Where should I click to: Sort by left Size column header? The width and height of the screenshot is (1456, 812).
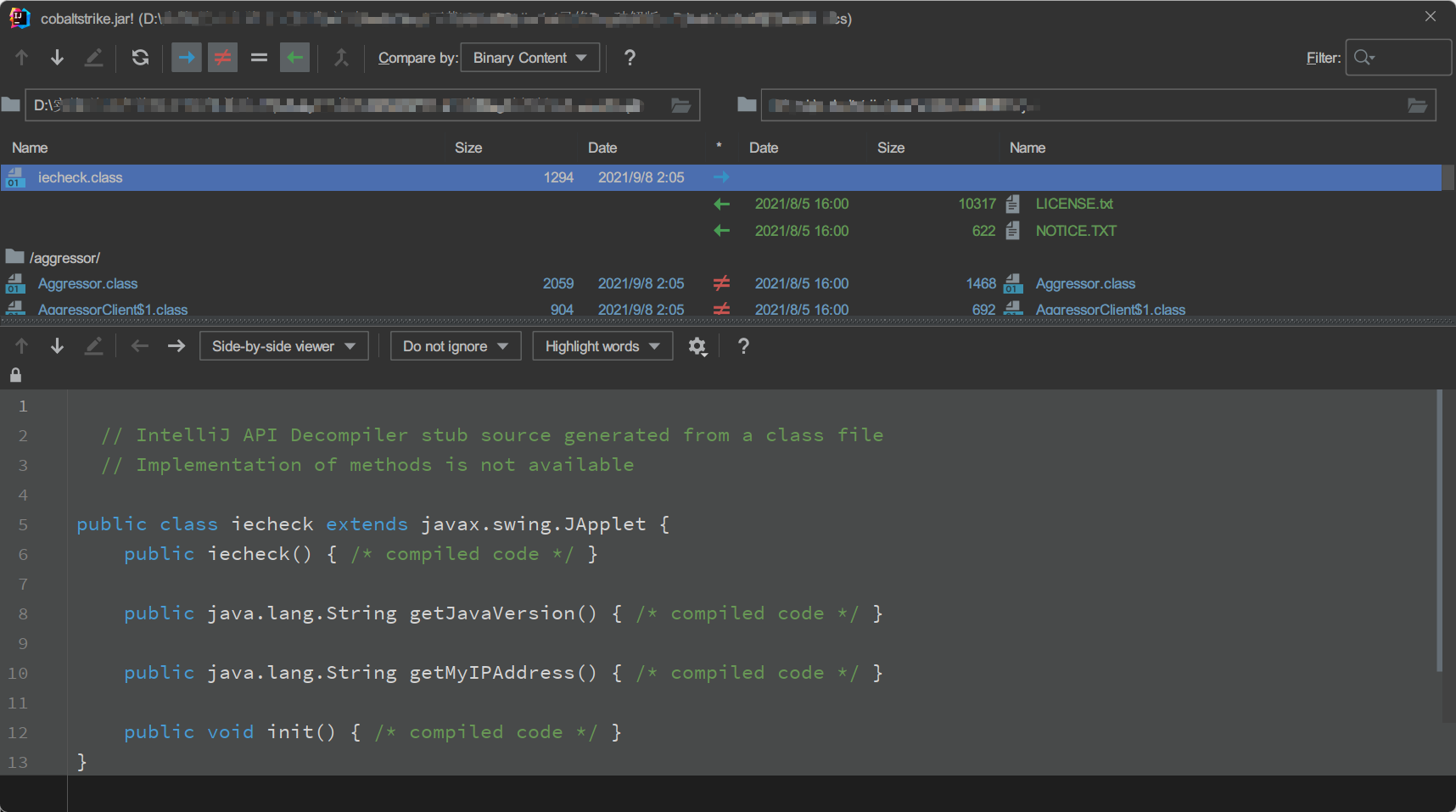point(468,148)
